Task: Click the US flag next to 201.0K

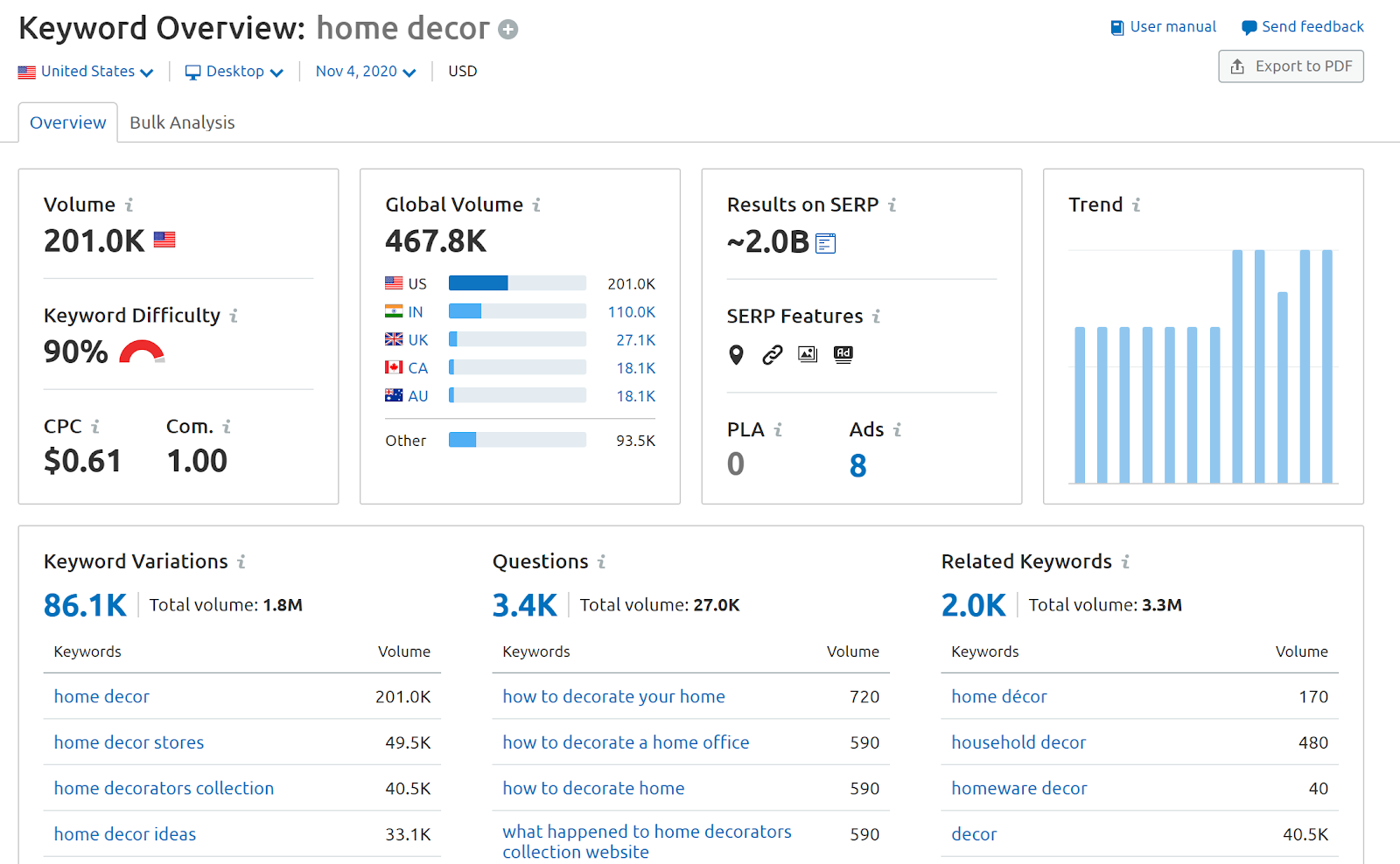Action: pos(164,239)
